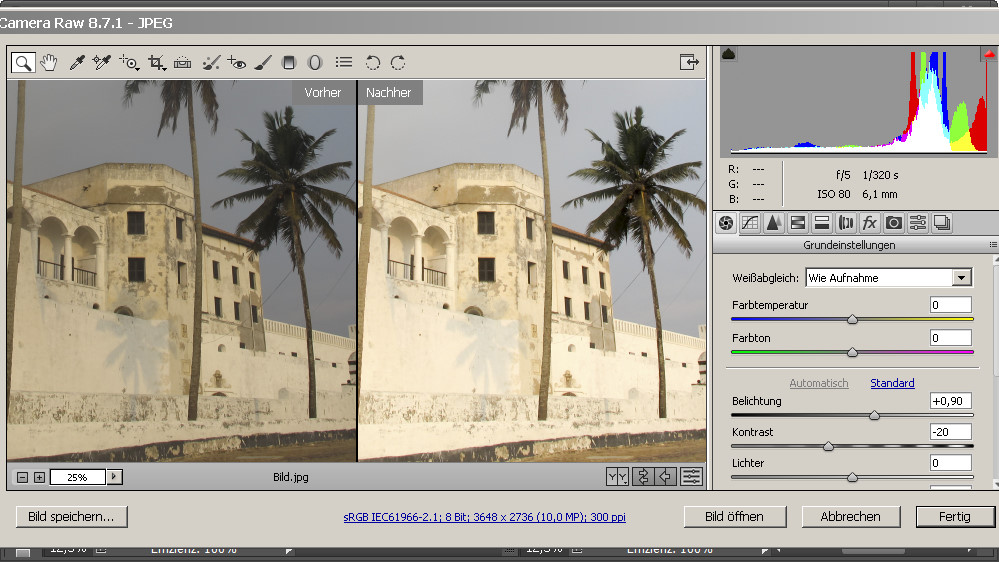Click the Belichtung value field

[951, 401]
